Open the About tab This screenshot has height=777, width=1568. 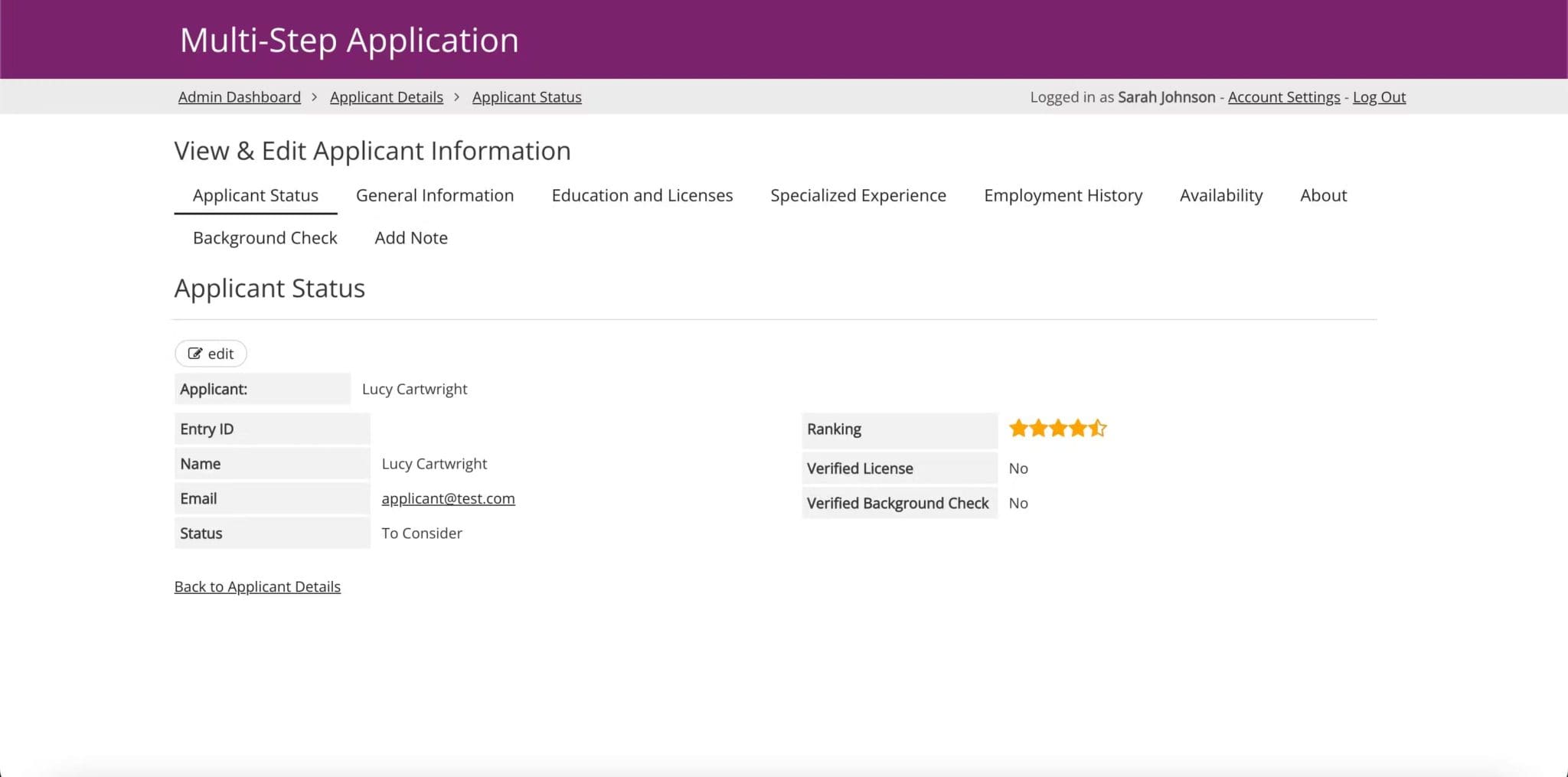[1324, 195]
